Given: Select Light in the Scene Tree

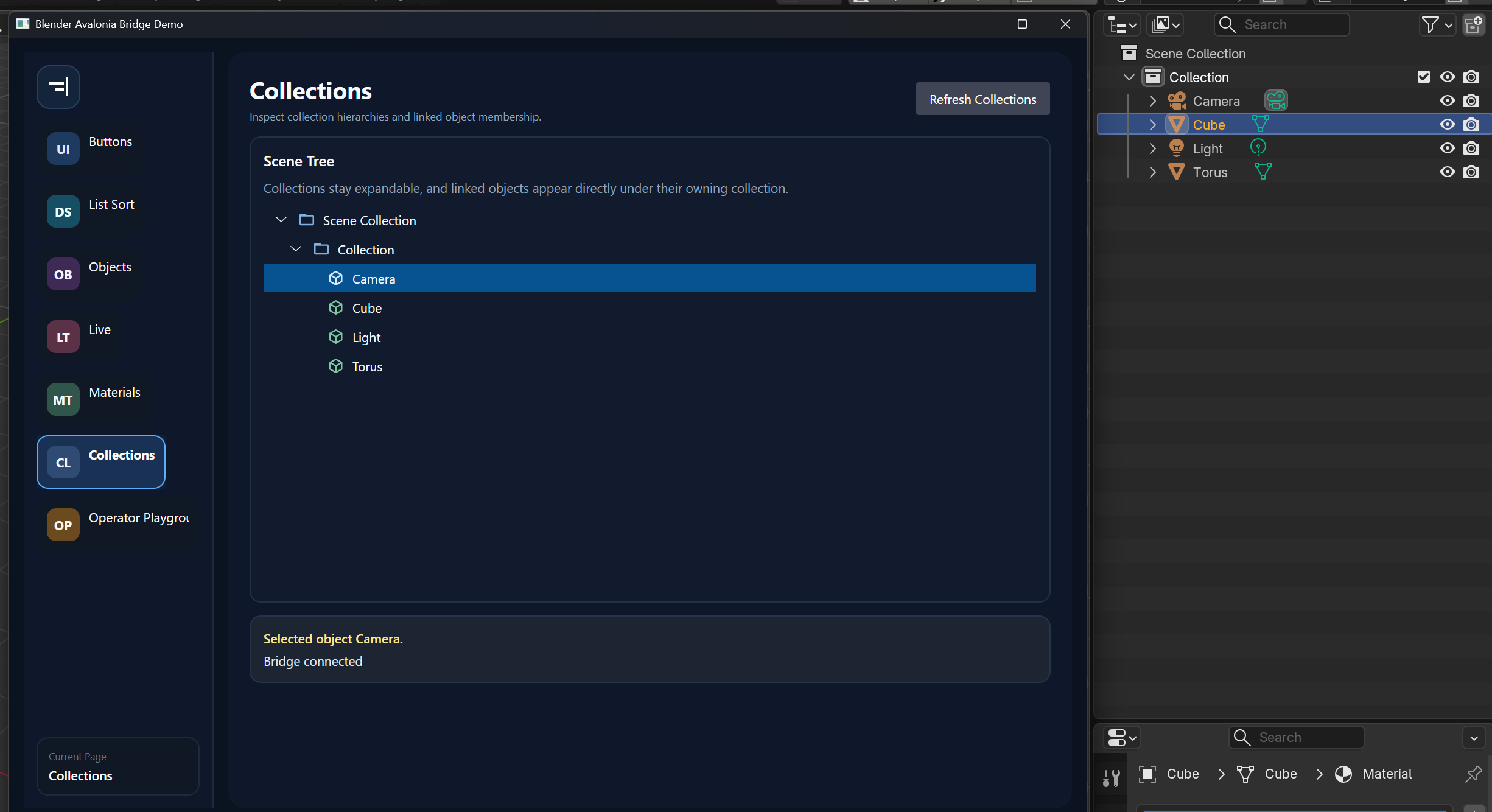Looking at the screenshot, I should pyautogui.click(x=650, y=337).
